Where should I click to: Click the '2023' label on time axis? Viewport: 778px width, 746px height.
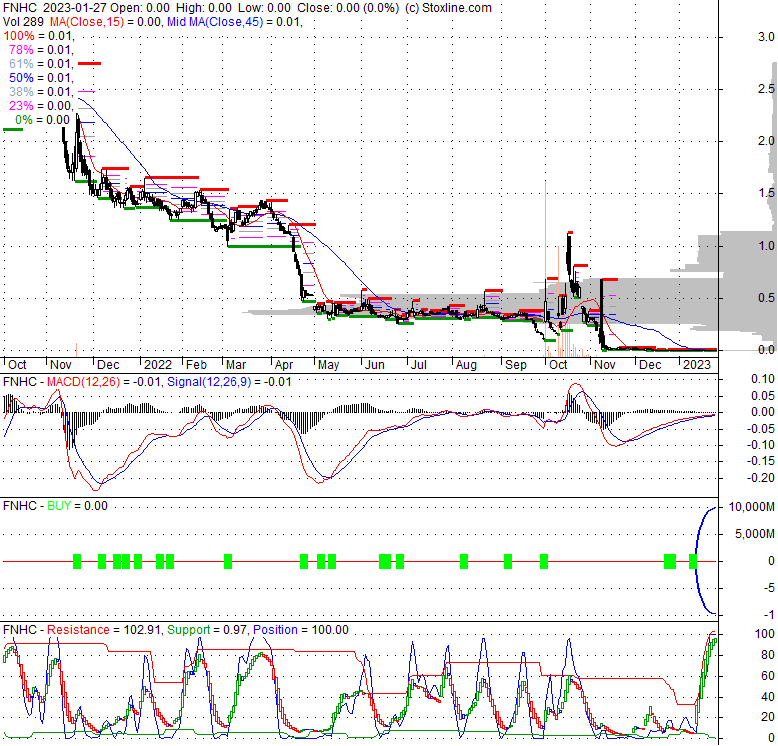click(x=697, y=365)
